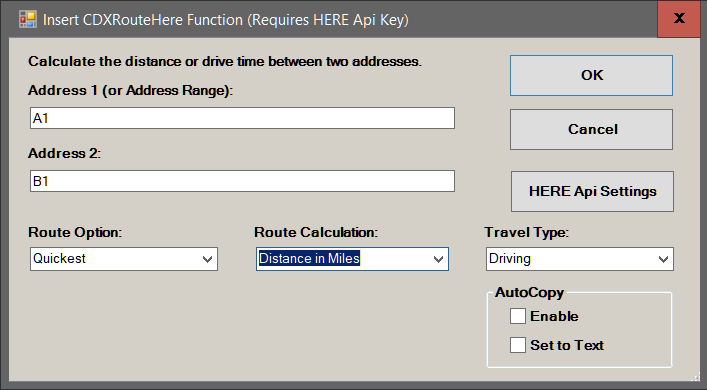Viewport: 707px width, 390px height.
Task: Confirm the dialog with the OK button
Action: point(592,75)
